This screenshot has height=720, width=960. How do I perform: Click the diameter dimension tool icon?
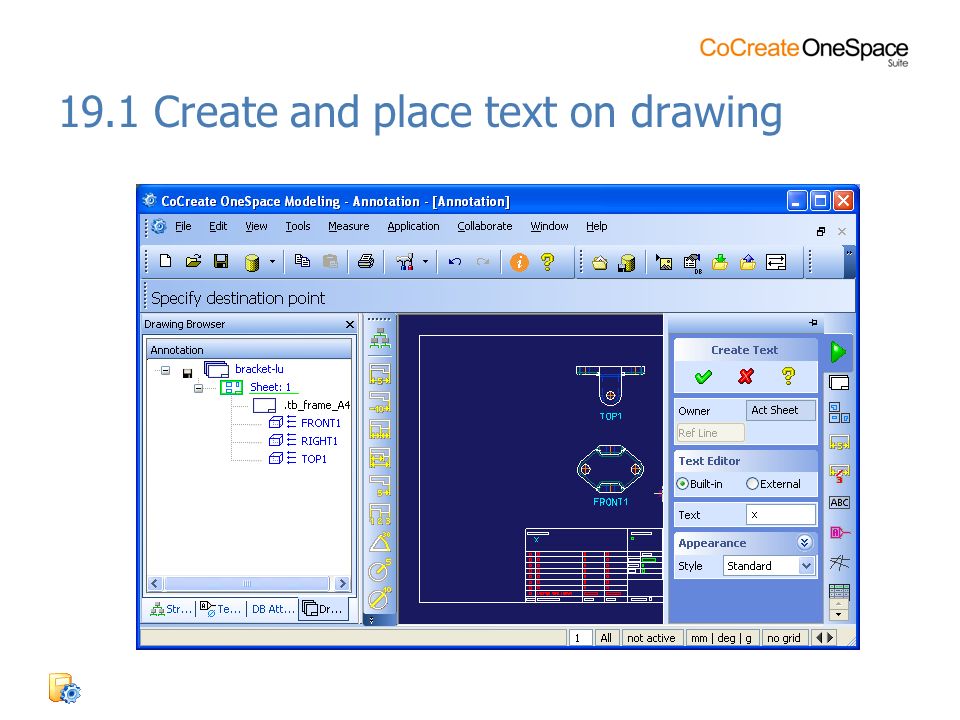point(380,599)
